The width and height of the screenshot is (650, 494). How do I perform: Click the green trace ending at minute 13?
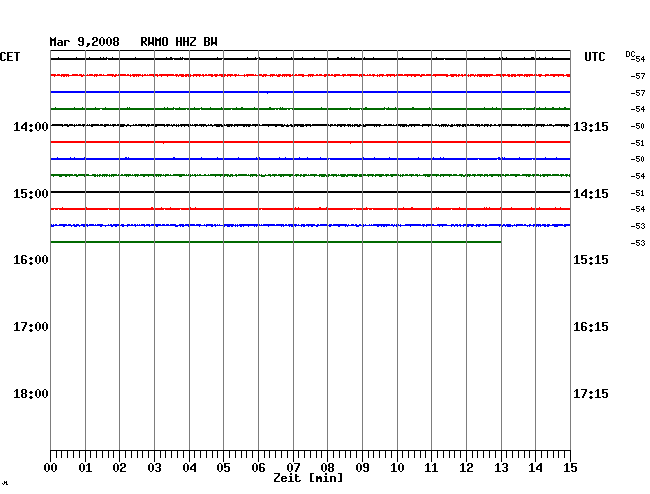pos(276,242)
